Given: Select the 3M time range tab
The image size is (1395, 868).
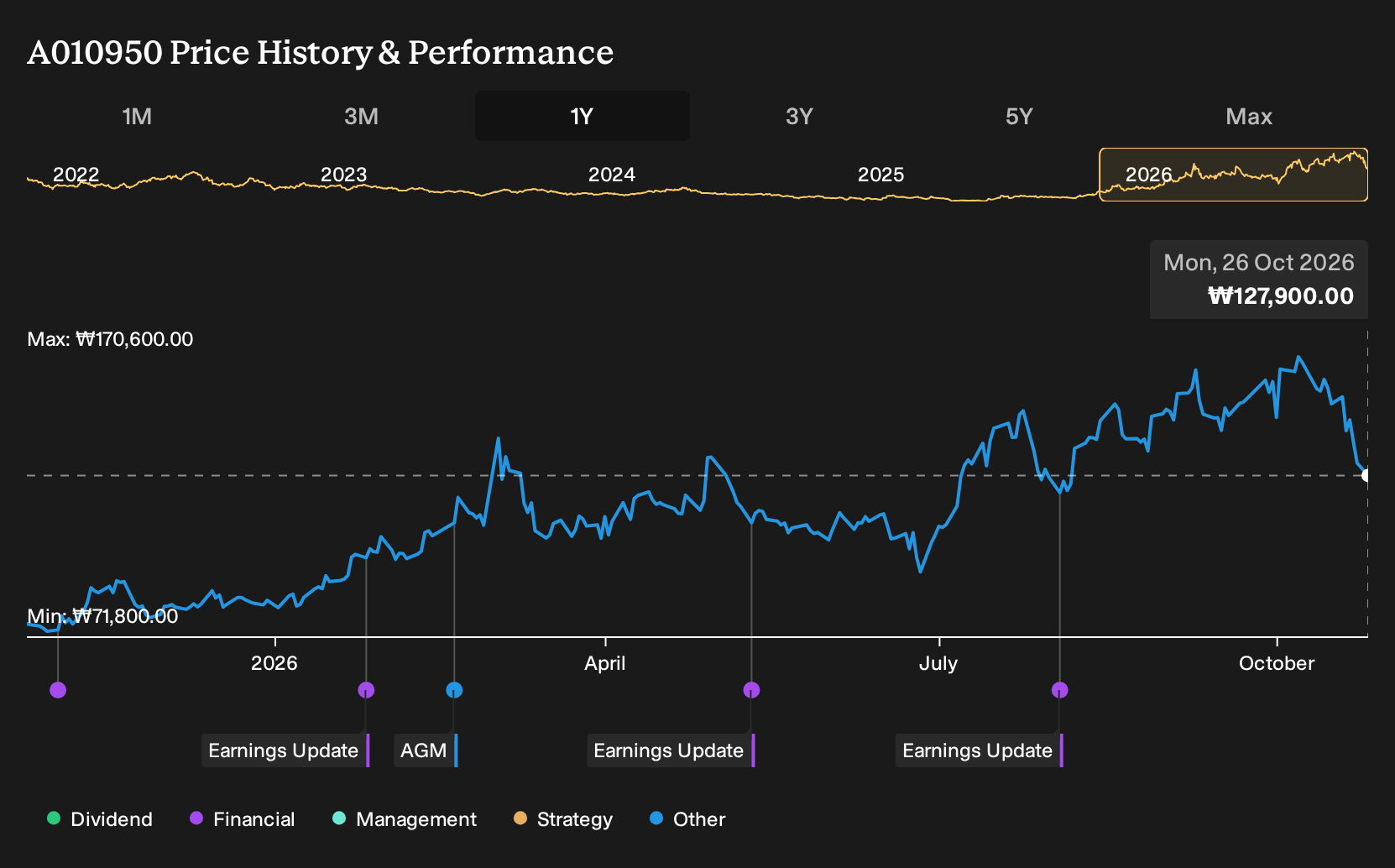Looking at the screenshot, I should click(x=361, y=116).
